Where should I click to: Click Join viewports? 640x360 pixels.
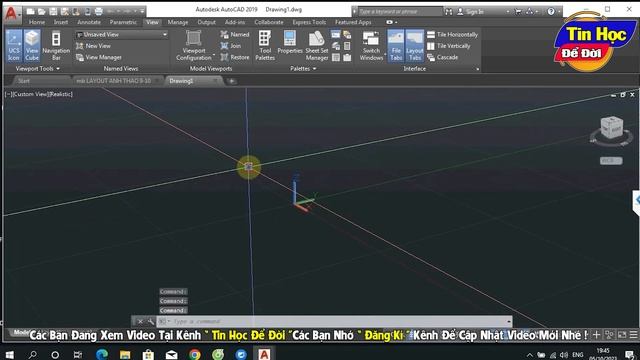231,46
